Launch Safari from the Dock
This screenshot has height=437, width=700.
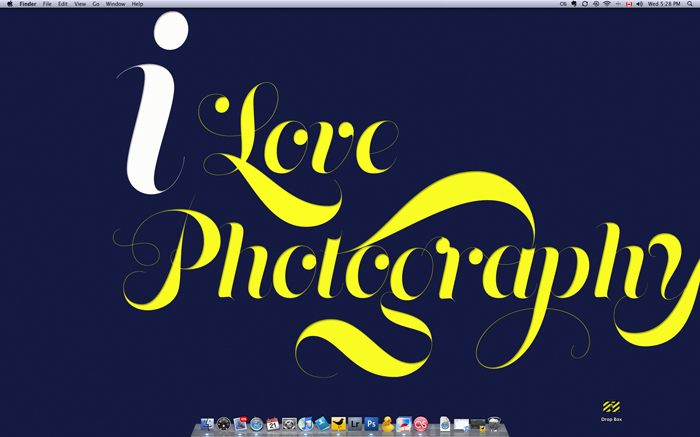(x=256, y=424)
